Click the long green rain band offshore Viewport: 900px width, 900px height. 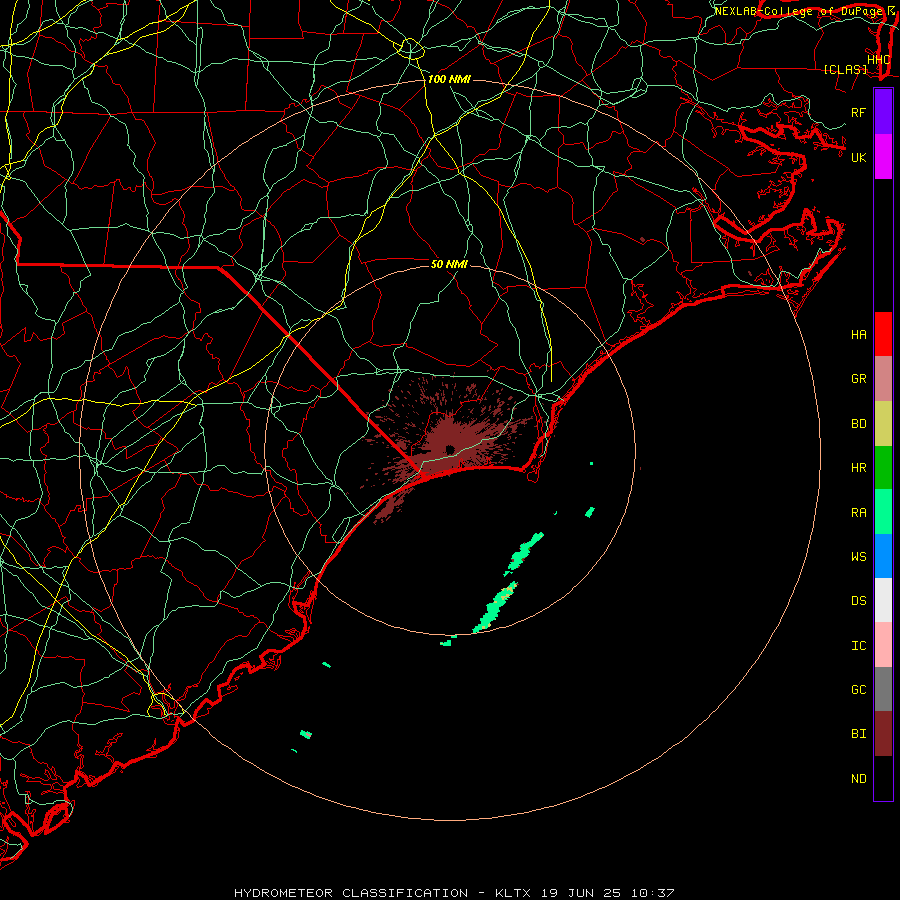[x=495, y=607]
